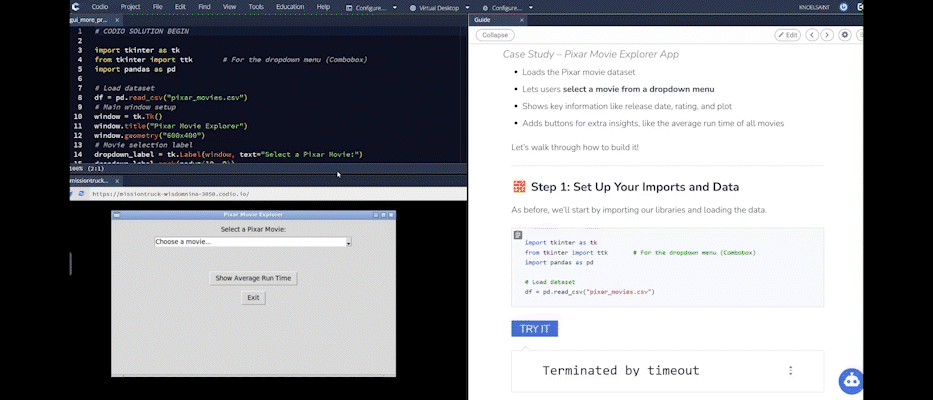Screen dimensions: 933x400
Task: Click the refresh icon in preview bar
Action: pos(82,193)
